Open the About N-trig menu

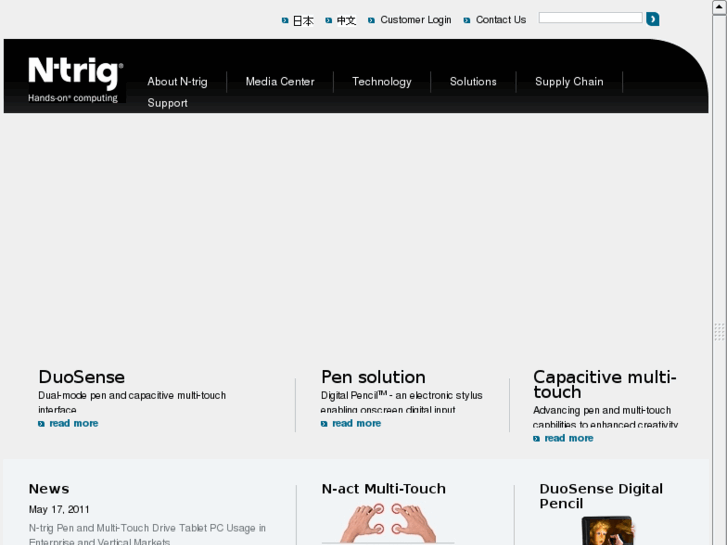point(177,82)
